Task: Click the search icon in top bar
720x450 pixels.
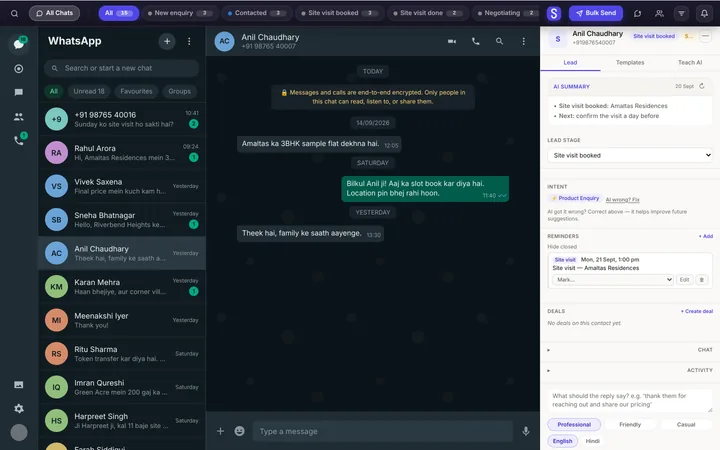Action: pyautogui.click(x=14, y=13)
